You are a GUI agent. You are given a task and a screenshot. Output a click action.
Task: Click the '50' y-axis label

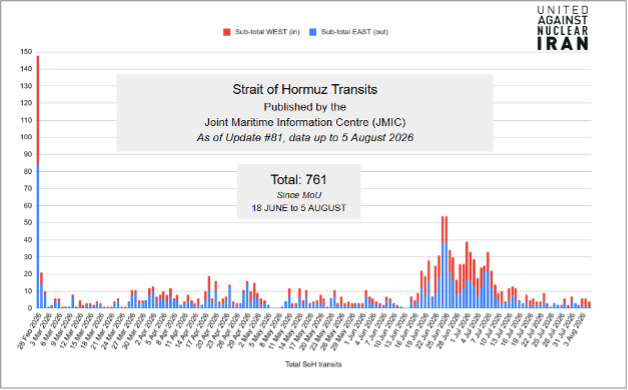28,223
